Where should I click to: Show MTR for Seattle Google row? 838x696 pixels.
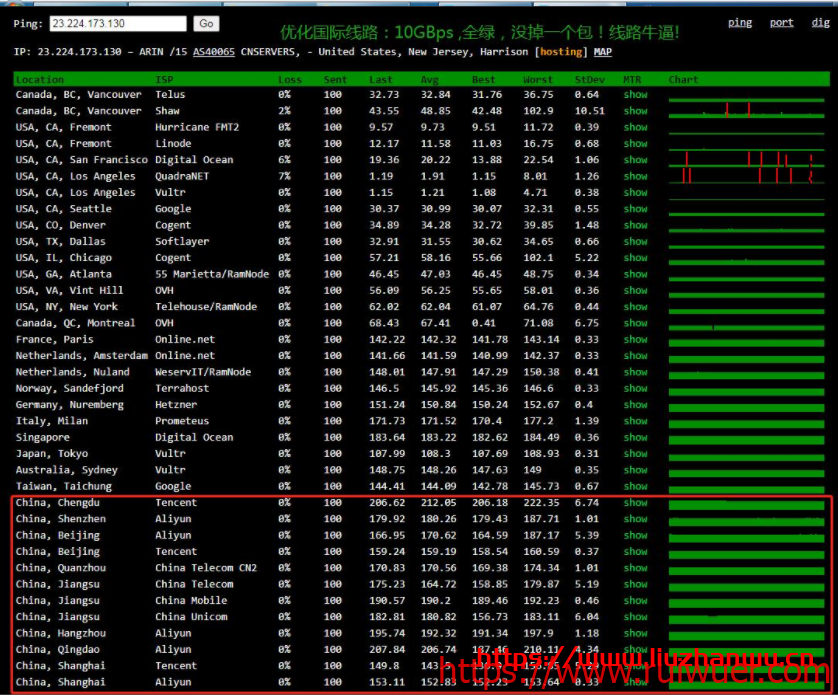[x=635, y=209]
